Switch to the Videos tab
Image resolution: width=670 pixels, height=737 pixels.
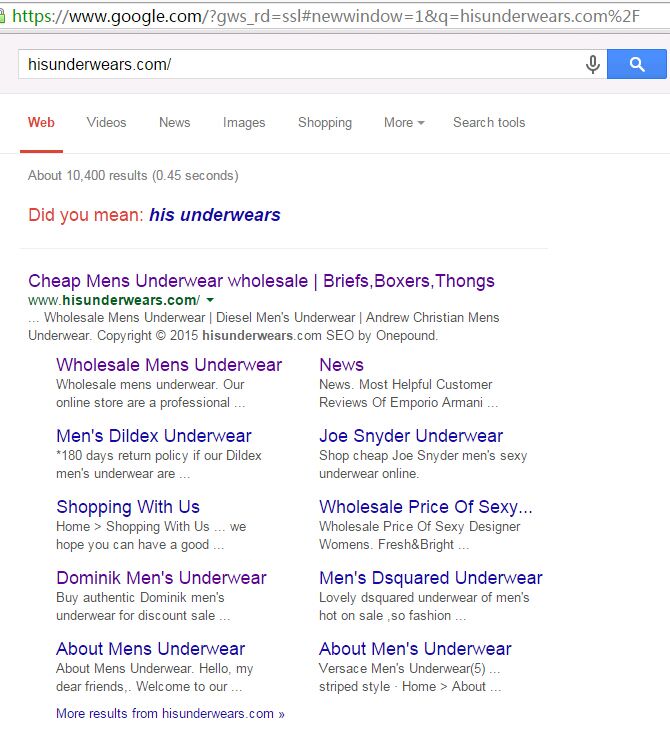pos(106,123)
